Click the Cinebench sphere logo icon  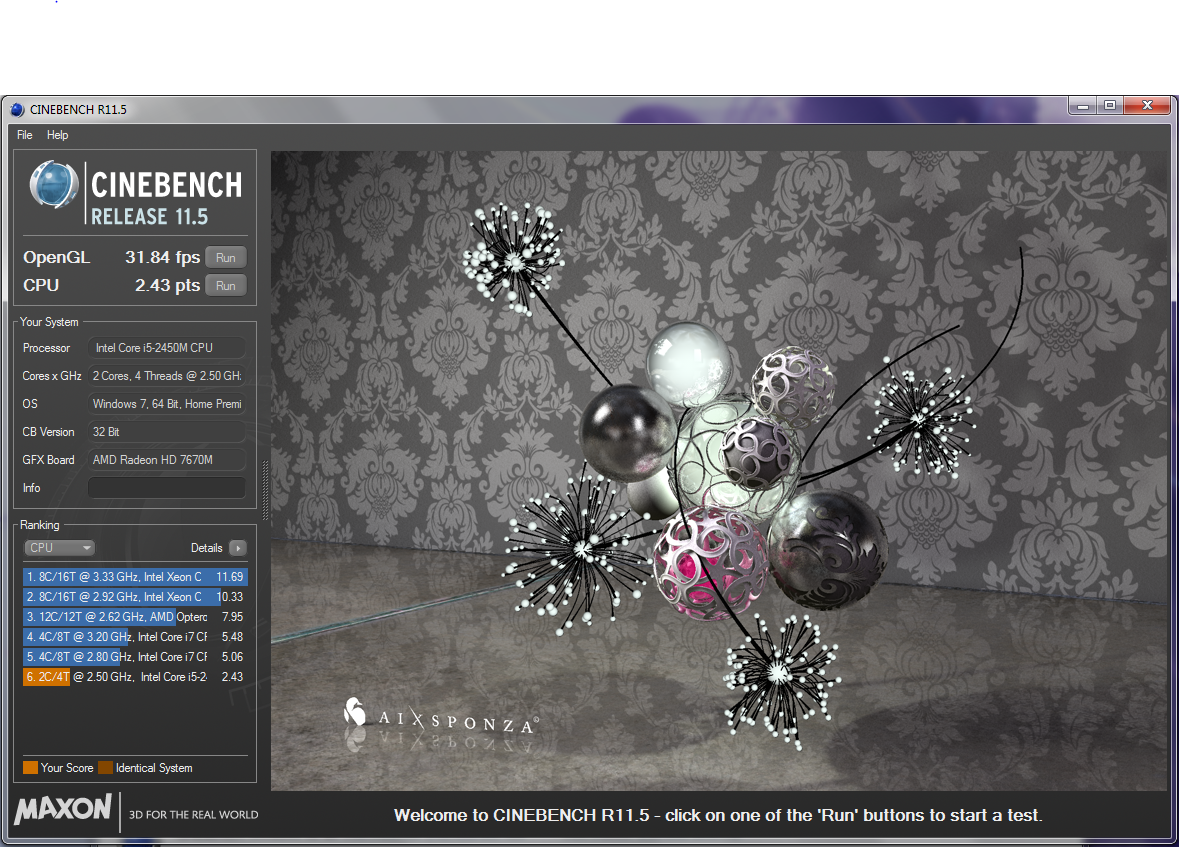tap(53, 184)
